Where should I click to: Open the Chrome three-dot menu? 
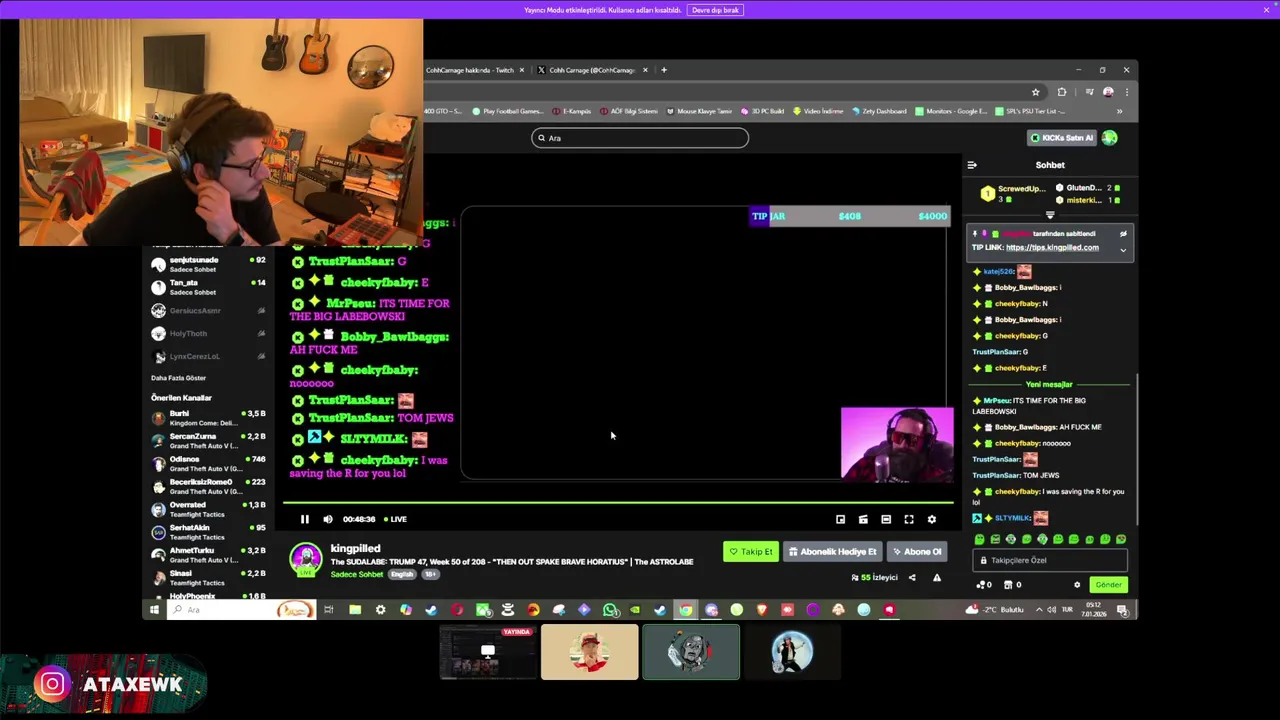[x=1125, y=92]
